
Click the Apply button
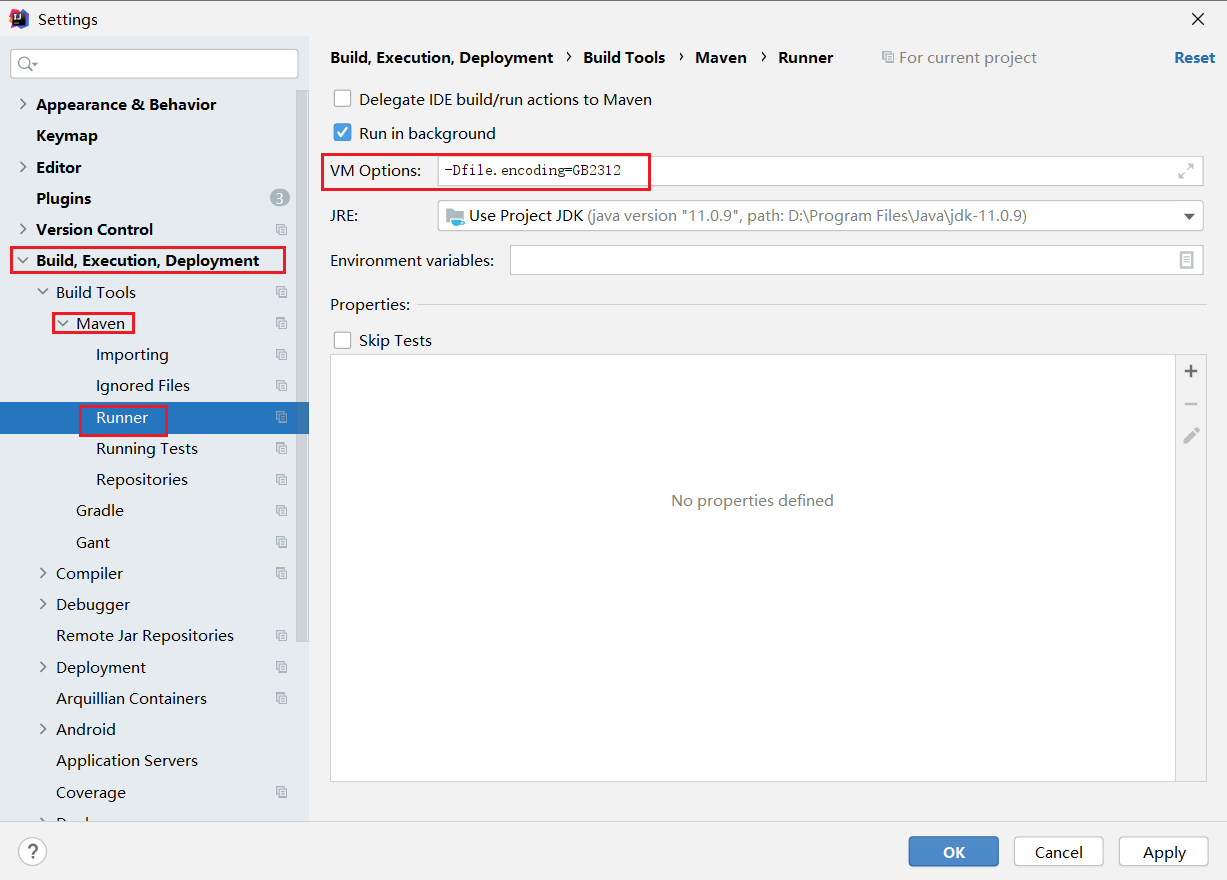coord(1164,852)
